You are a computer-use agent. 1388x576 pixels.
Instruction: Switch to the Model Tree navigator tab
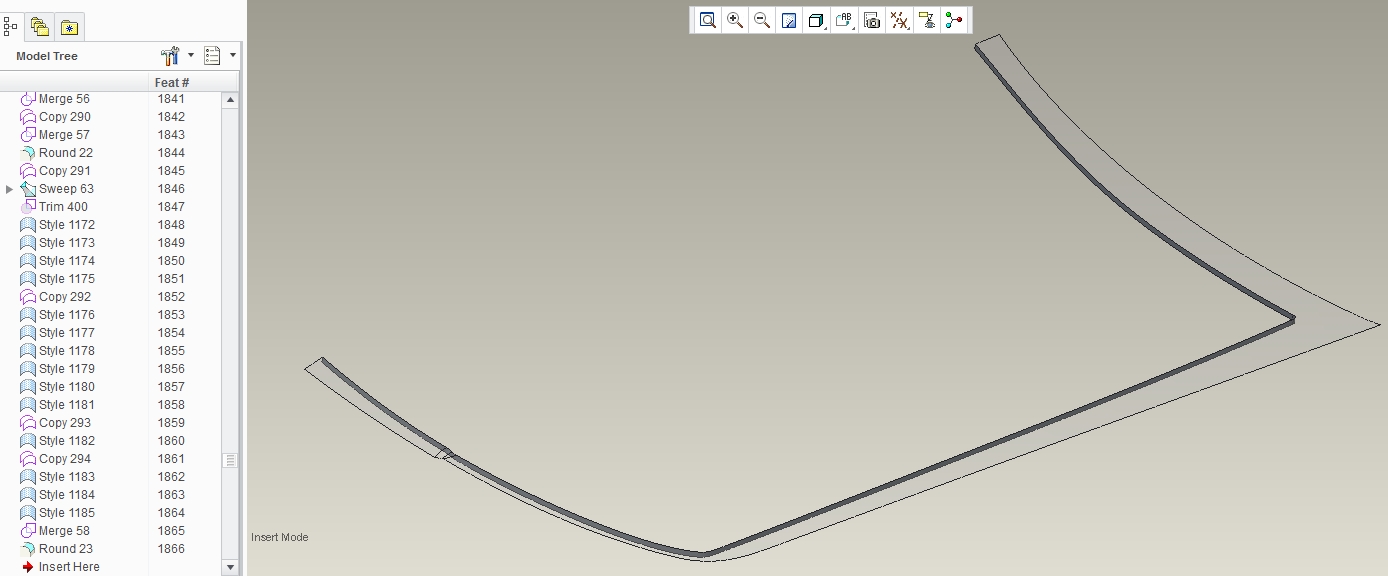coord(11,27)
